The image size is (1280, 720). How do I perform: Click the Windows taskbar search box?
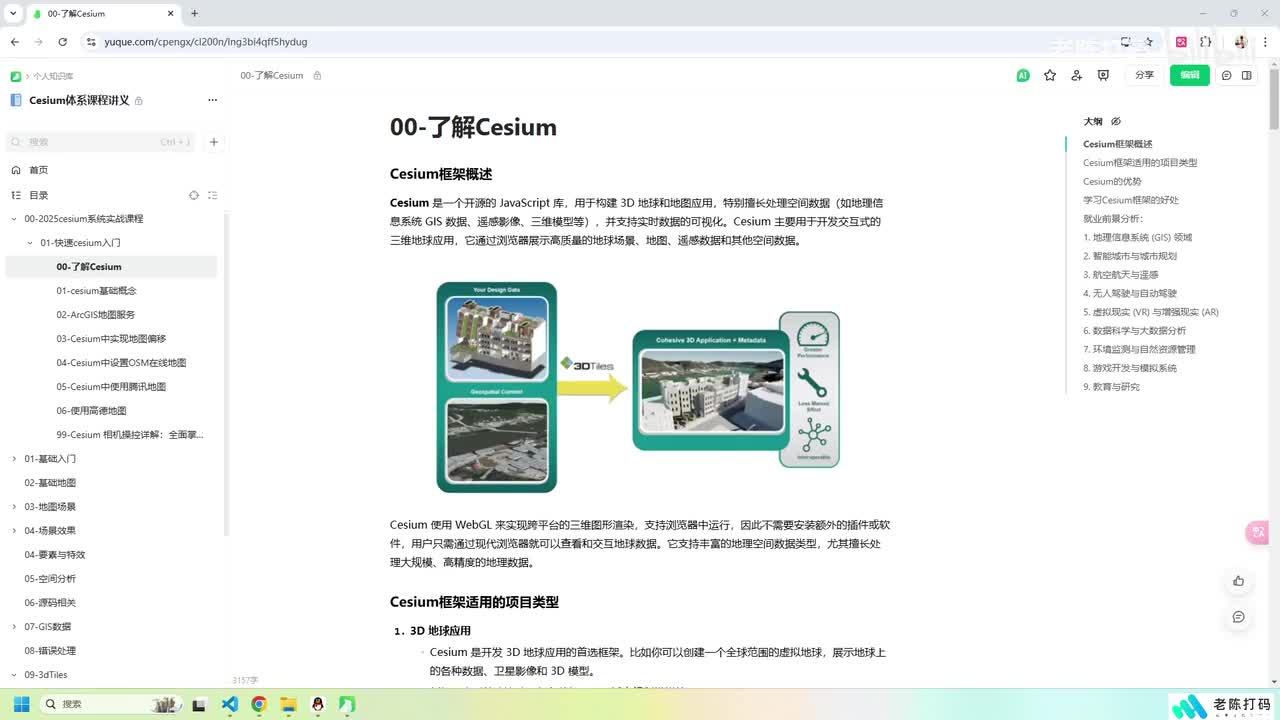112,704
